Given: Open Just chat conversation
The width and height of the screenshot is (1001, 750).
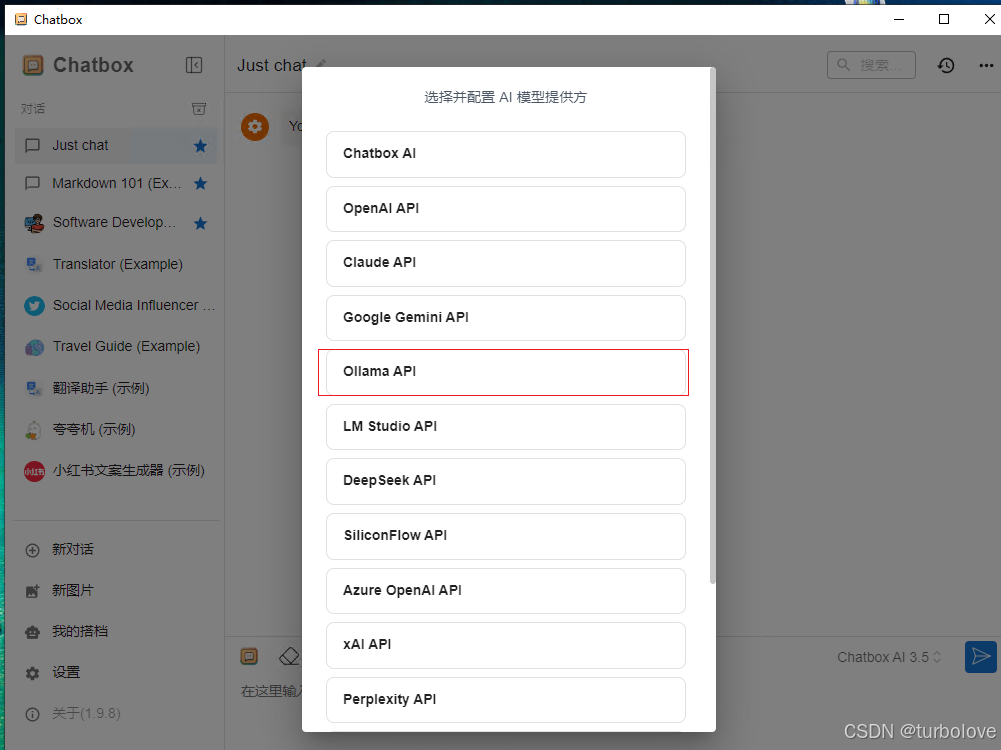Looking at the screenshot, I should [116, 146].
